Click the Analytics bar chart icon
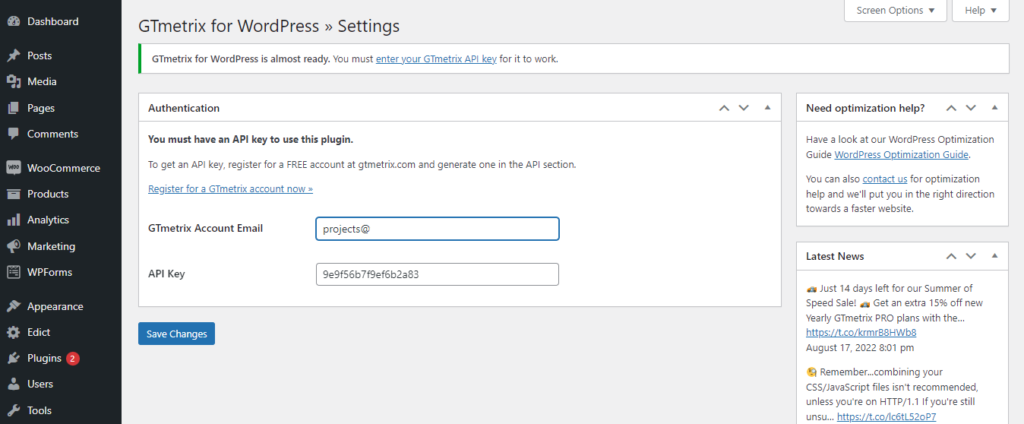The image size is (1024, 424). (x=13, y=220)
